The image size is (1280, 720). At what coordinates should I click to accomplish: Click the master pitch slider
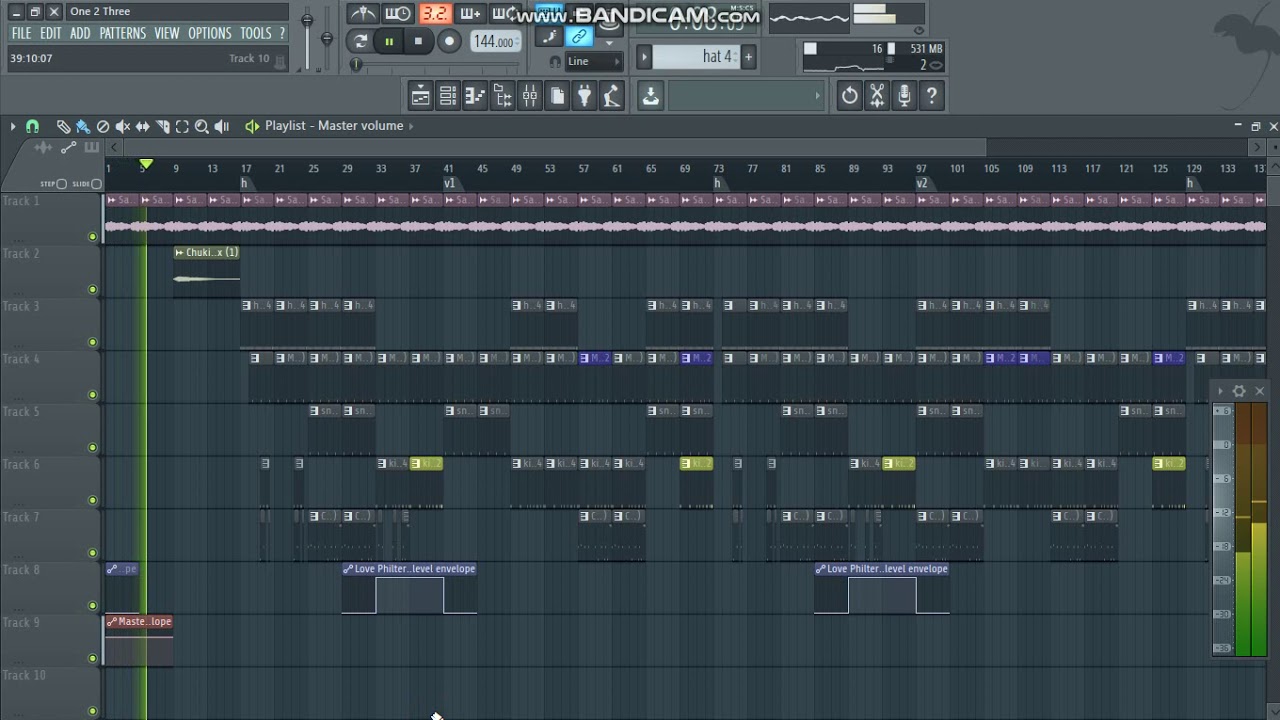click(x=326, y=40)
